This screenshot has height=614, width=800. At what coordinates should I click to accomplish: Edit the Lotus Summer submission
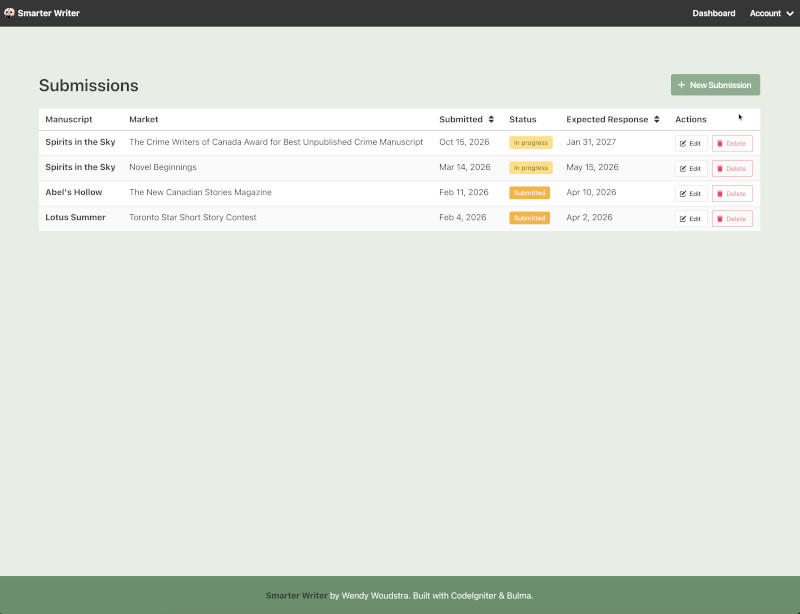coord(691,219)
